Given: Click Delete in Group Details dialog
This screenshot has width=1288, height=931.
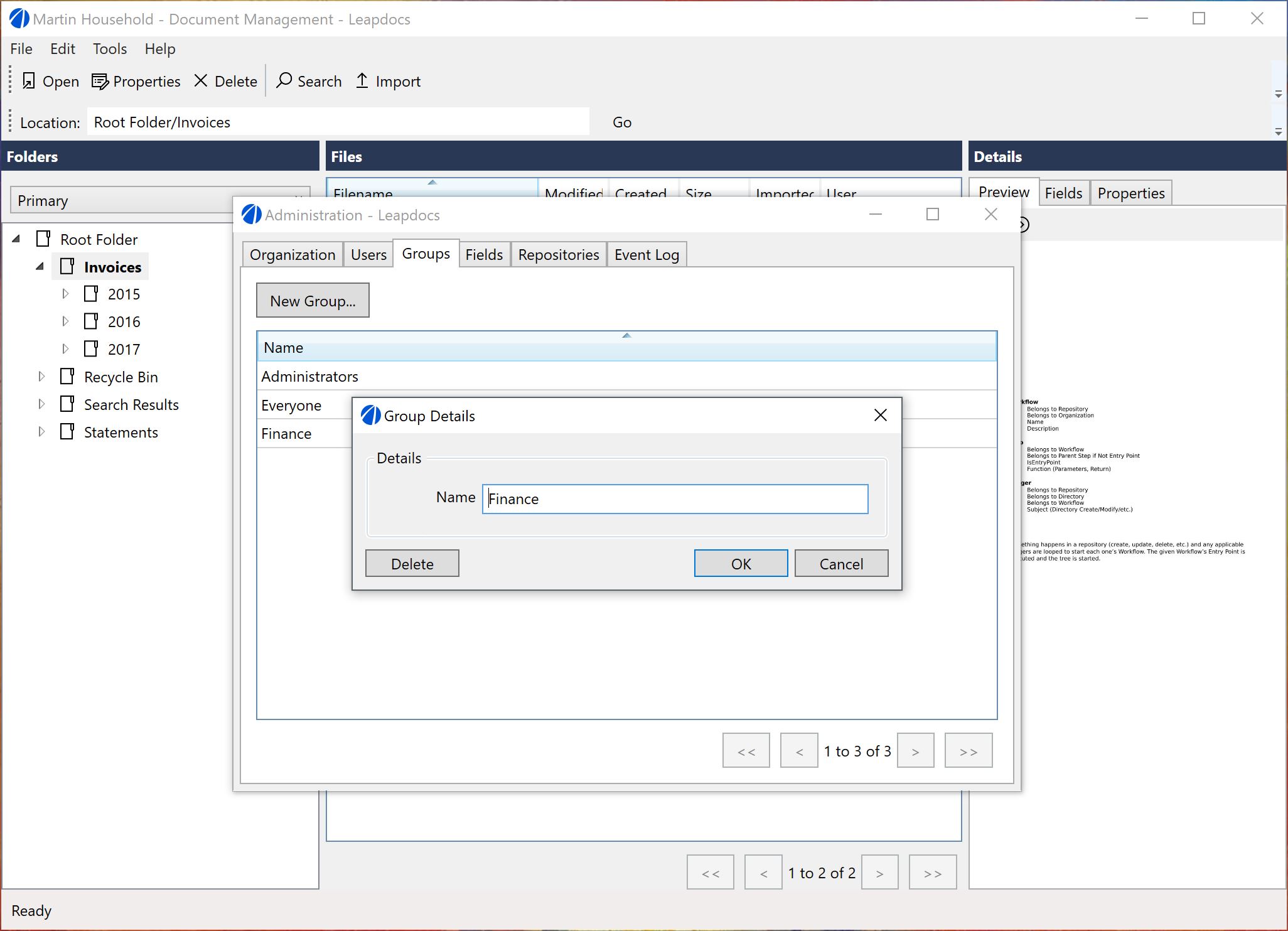Looking at the screenshot, I should [x=412, y=563].
